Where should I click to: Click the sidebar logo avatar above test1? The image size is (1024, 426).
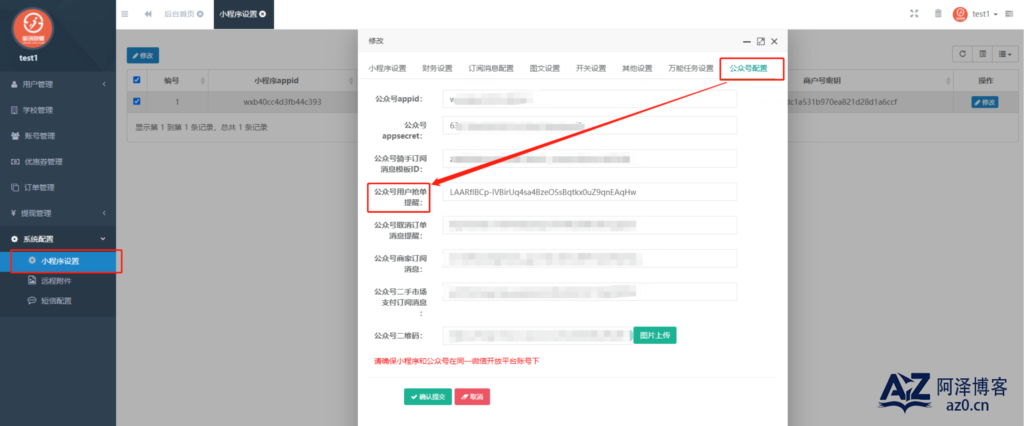(x=33, y=27)
